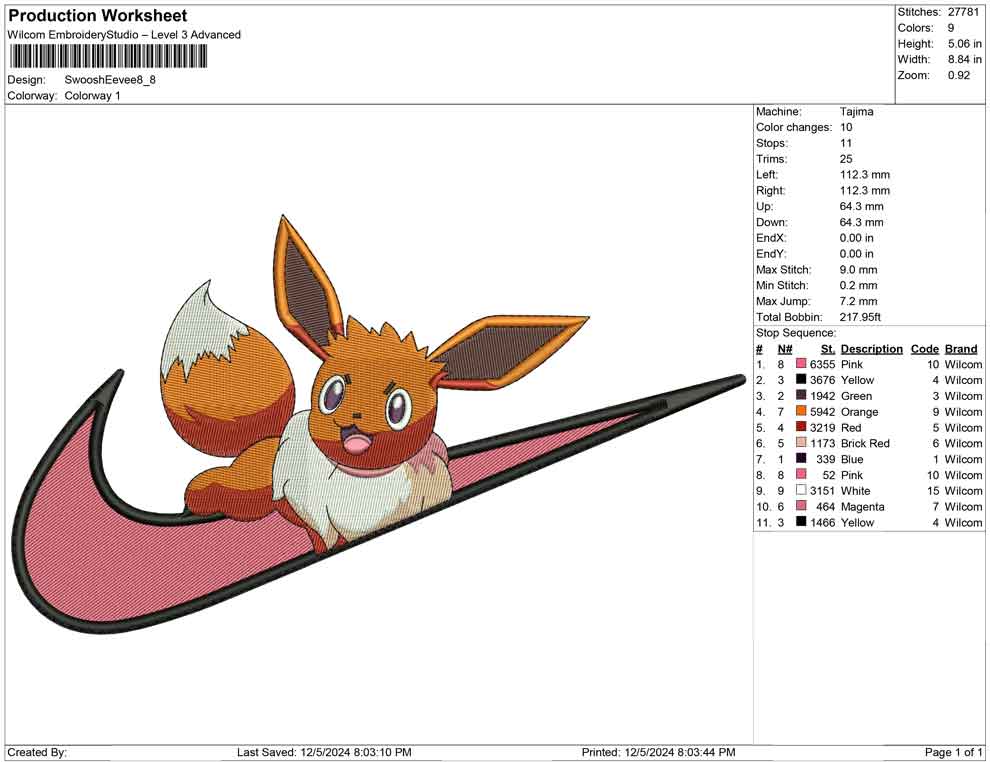Click the Brand column header

(960, 349)
